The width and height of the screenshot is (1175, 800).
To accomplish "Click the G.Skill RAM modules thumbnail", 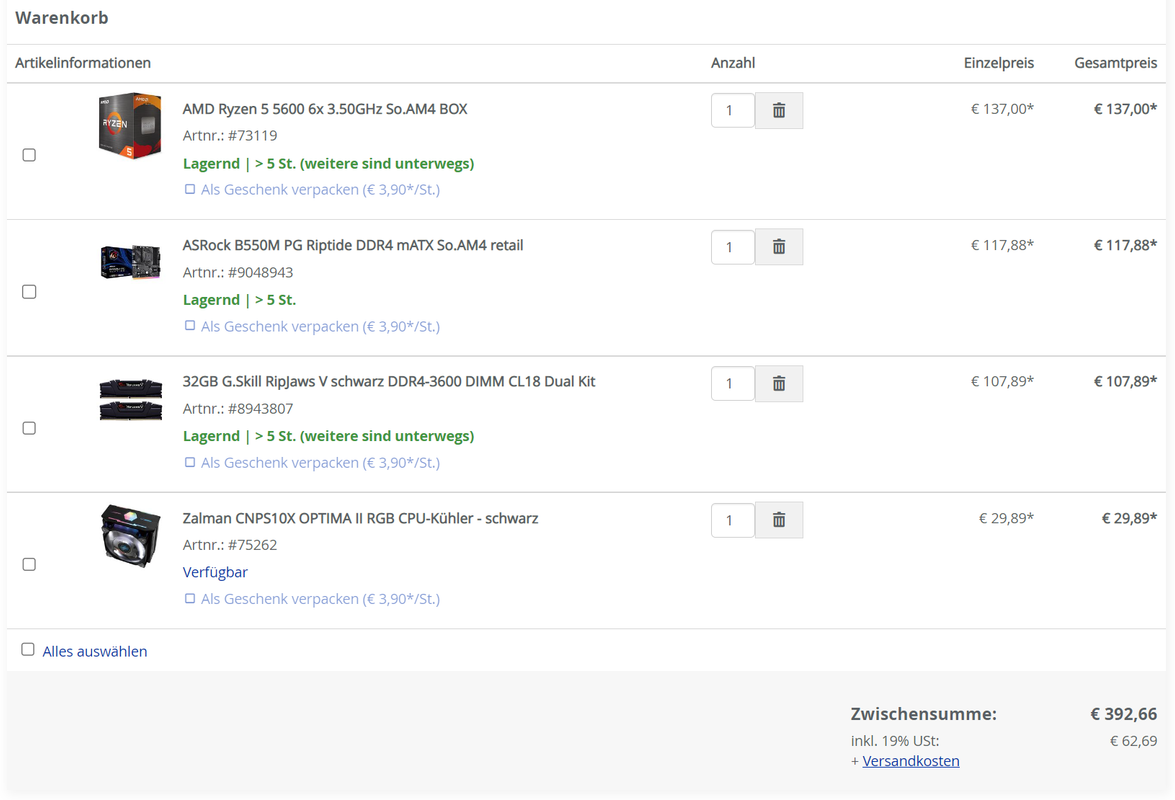I will [130, 399].
